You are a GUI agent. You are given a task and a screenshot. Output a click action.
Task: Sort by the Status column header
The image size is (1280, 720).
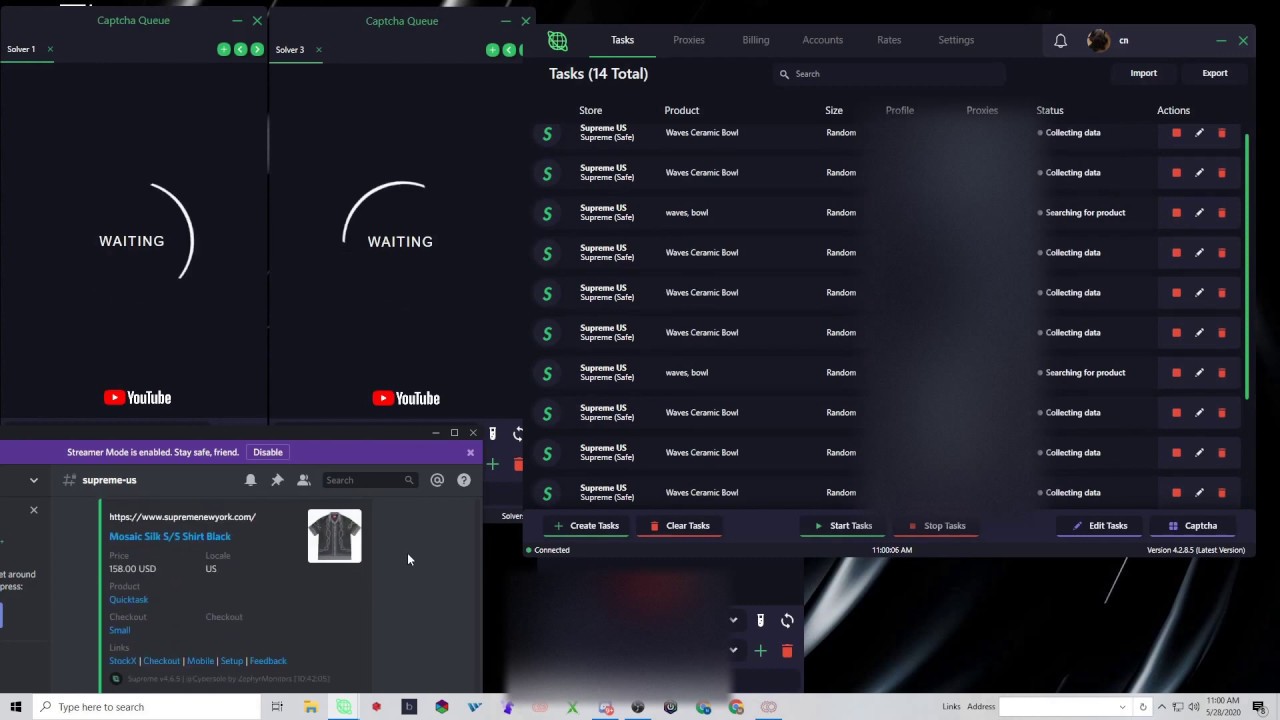1050,110
